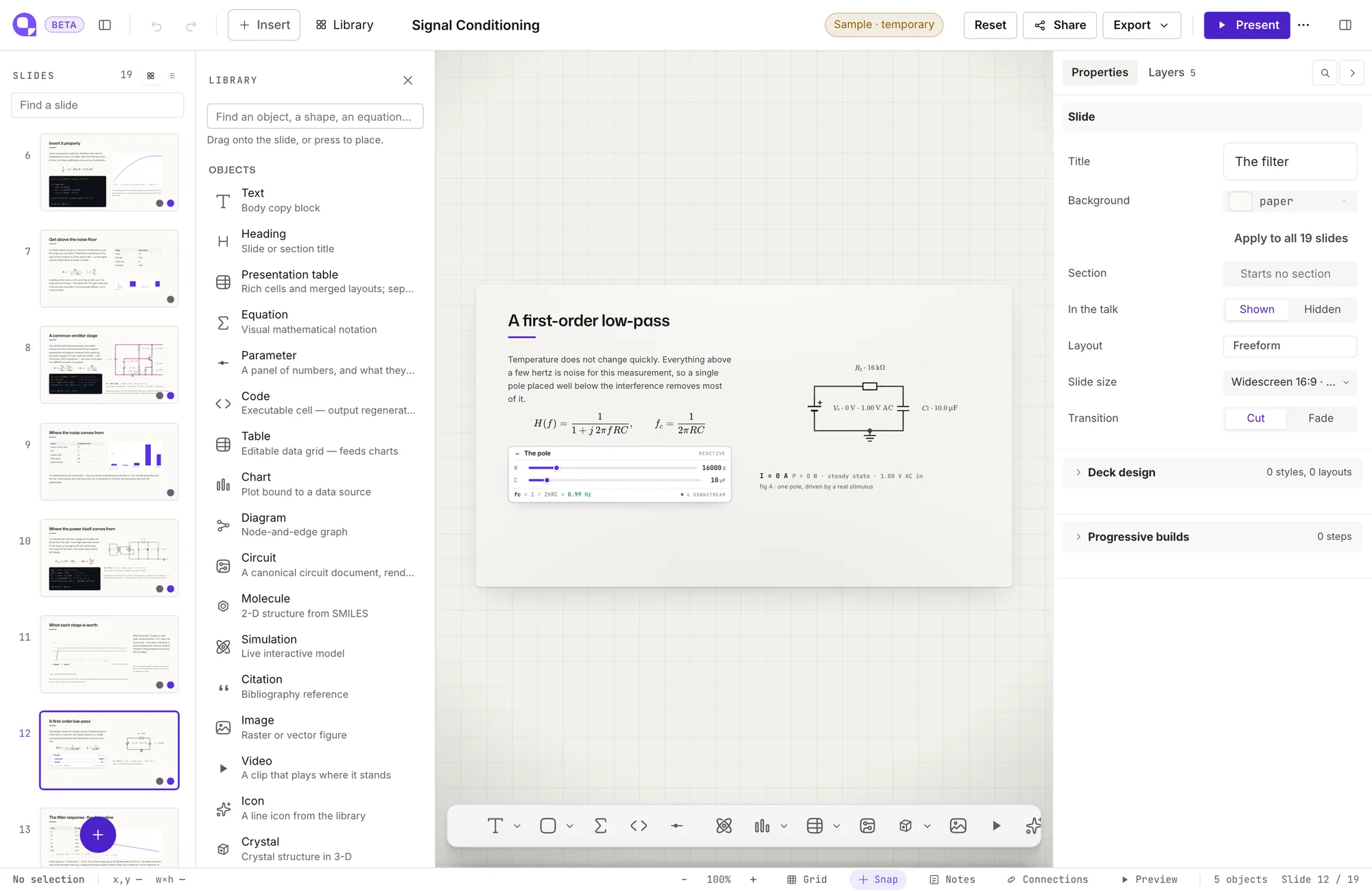Zoom in with the plus icon
The width and height of the screenshot is (1372, 891).
pyautogui.click(x=753, y=879)
